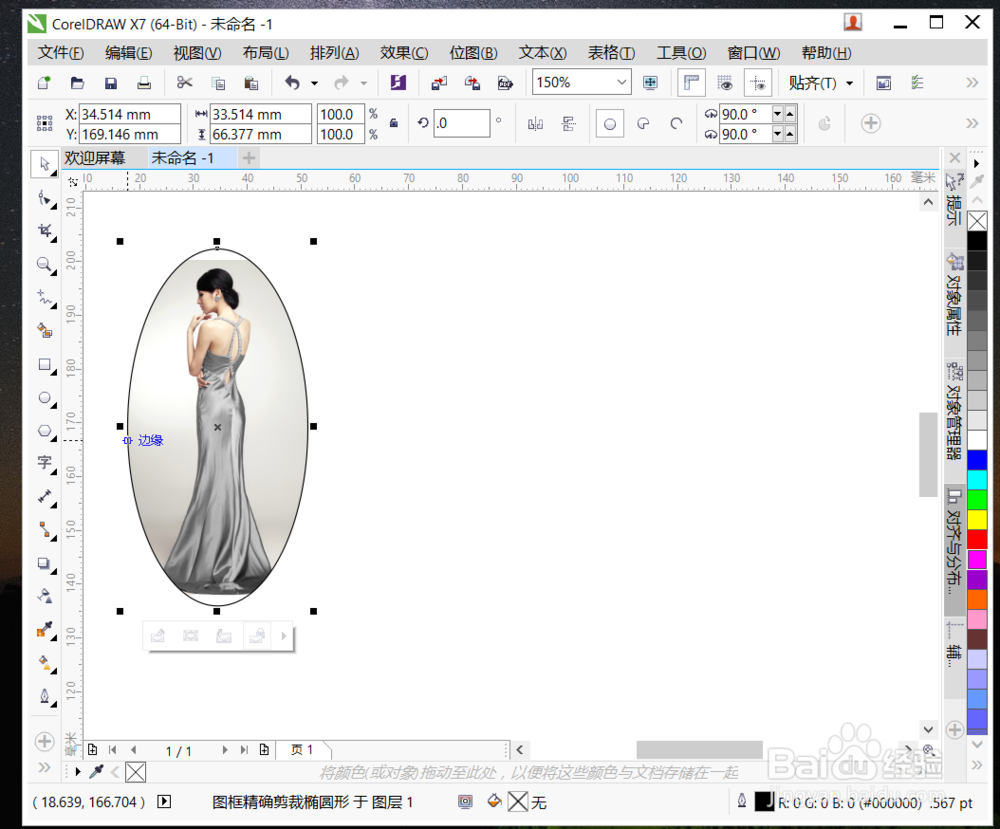Click the Cut scissors icon
Viewport: 1000px width, 829px height.
[184, 83]
